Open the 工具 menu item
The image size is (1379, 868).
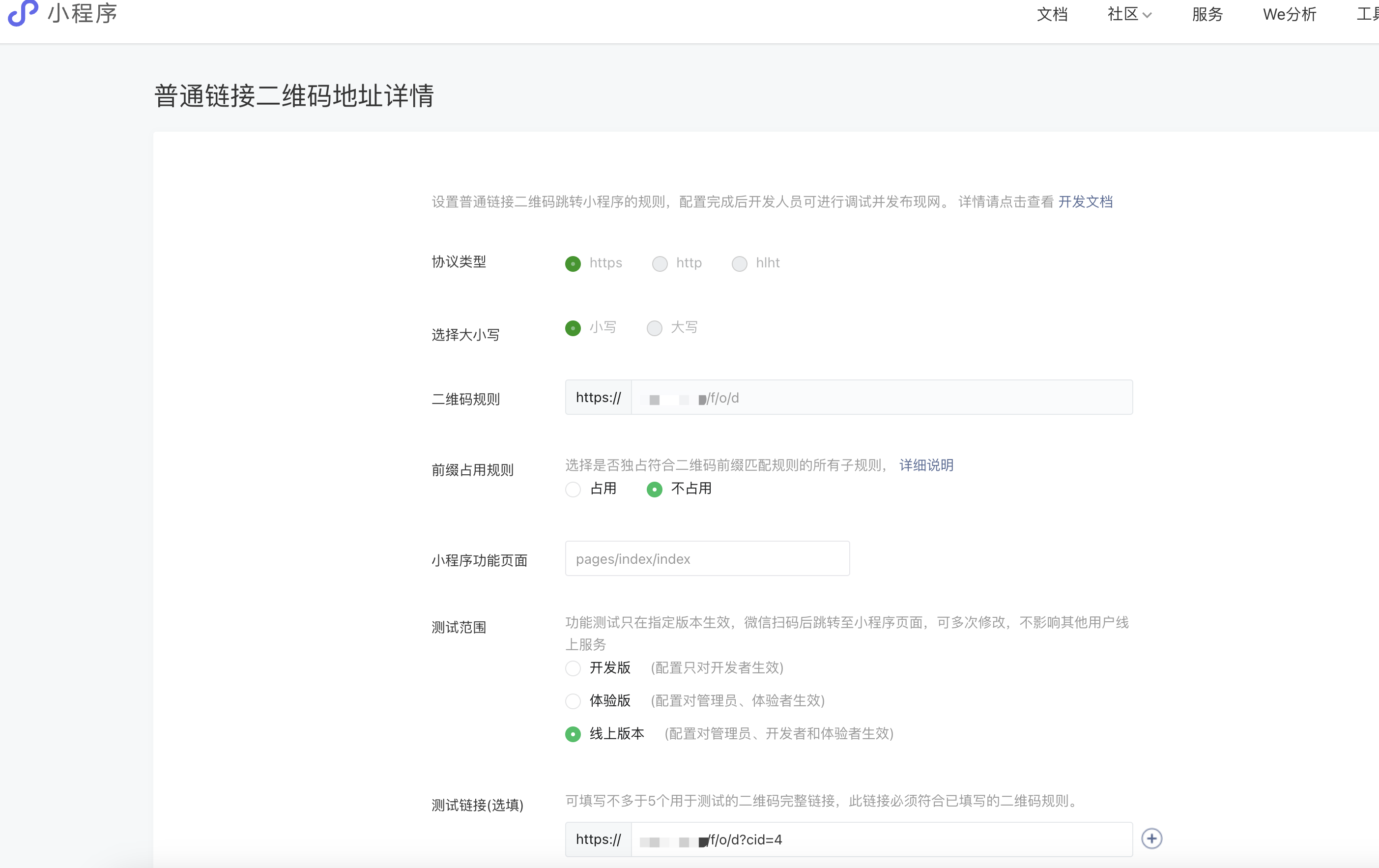[x=1368, y=14]
